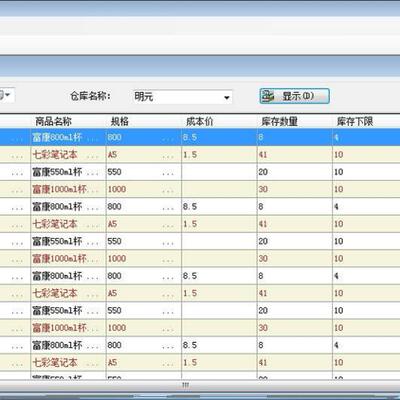The width and height of the screenshot is (400, 400).
Task: Click the horizontal scrollbar thumb below table
Action: (x=186, y=385)
